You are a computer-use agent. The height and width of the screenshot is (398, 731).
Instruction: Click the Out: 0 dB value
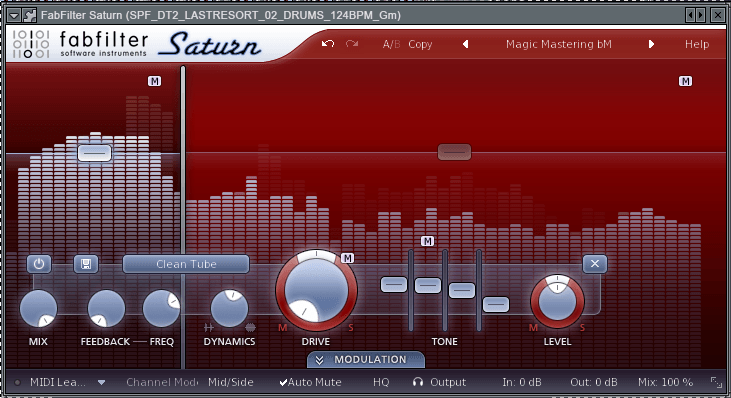pos(594,382)
